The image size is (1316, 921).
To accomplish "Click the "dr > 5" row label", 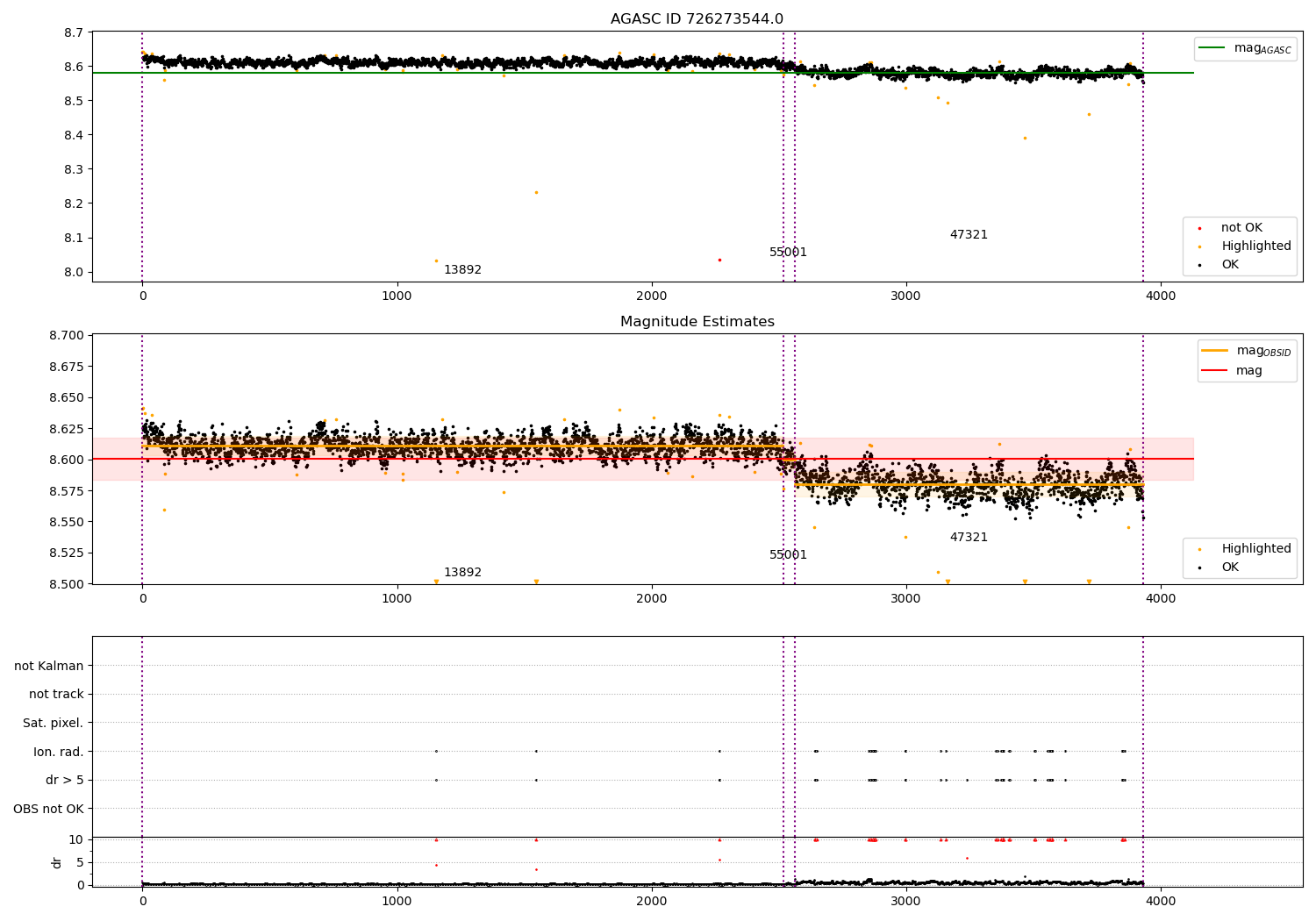I will [65, 781].
